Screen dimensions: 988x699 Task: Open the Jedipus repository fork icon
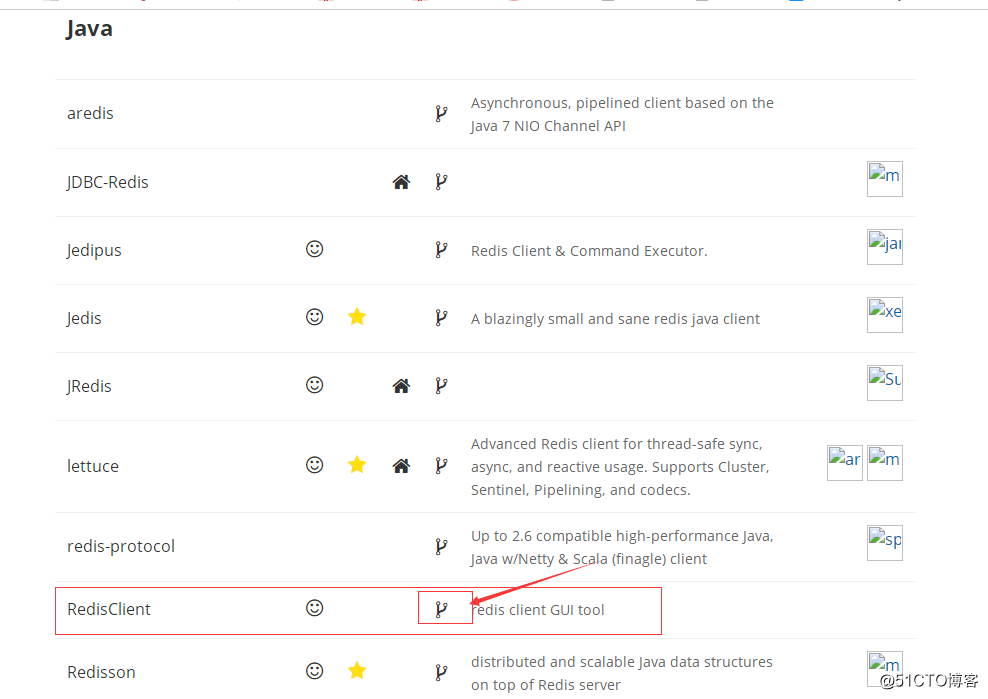[441, 250]
